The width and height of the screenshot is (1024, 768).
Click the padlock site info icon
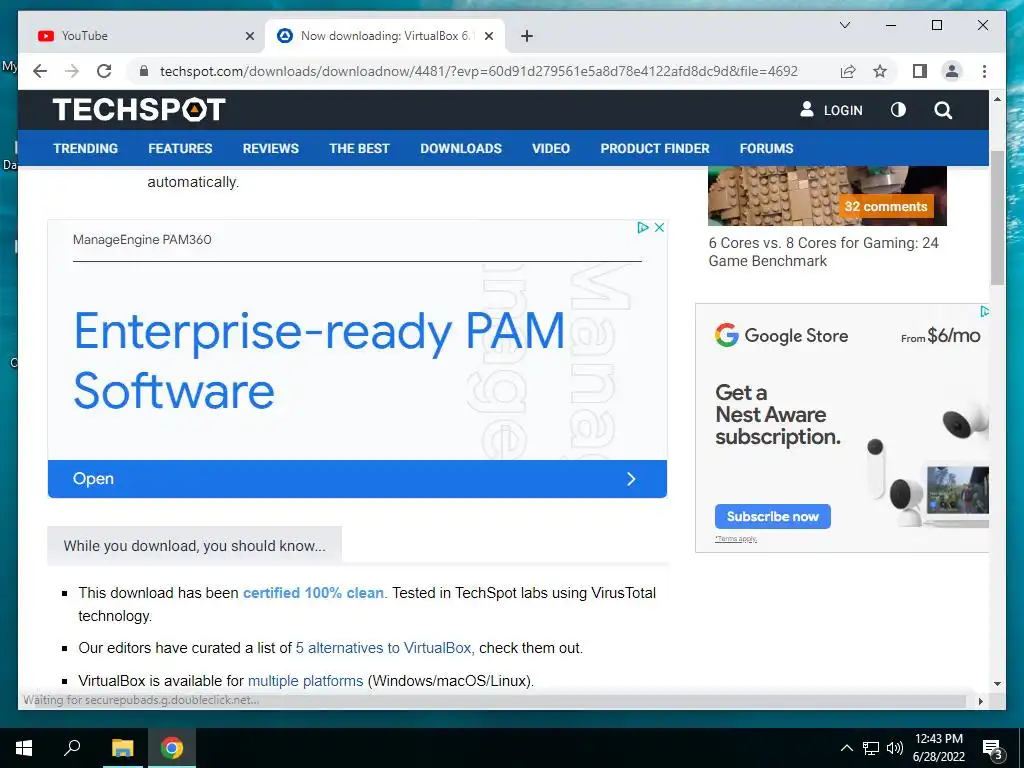144,71
